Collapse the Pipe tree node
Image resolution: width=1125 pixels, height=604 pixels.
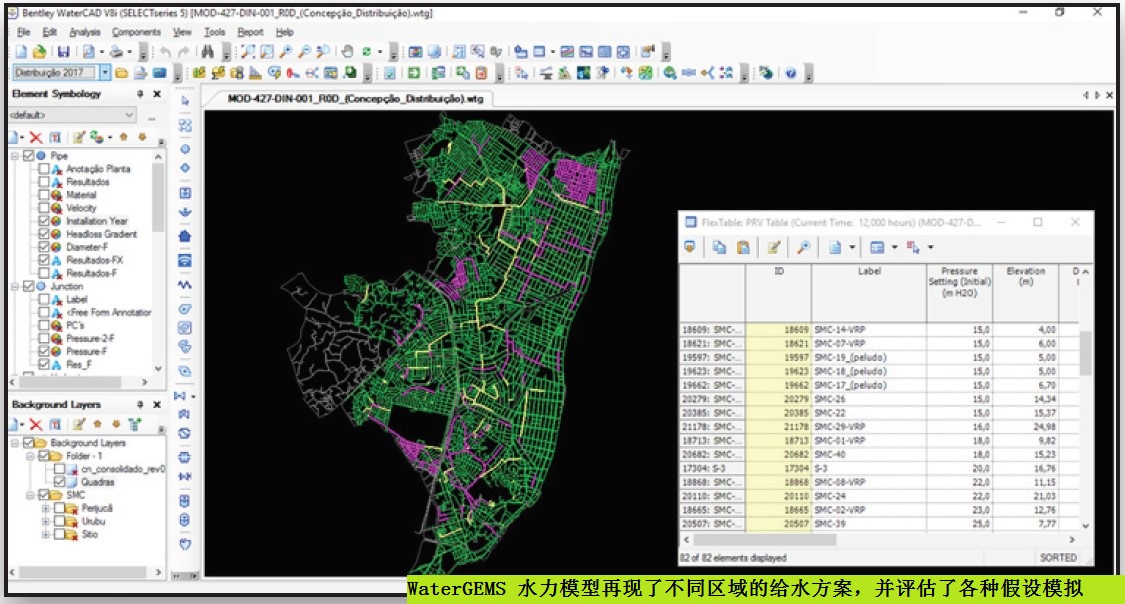click(15, 156)
